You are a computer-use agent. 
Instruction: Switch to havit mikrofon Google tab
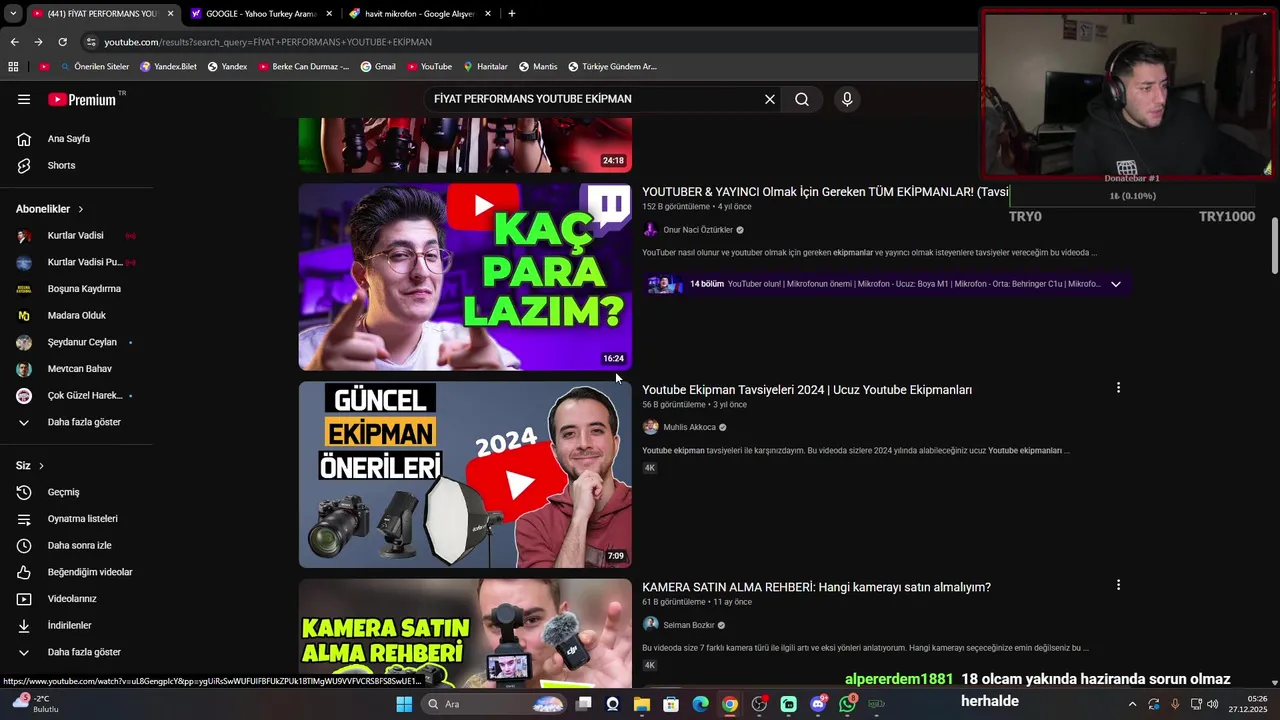click(x=418, y=14)
